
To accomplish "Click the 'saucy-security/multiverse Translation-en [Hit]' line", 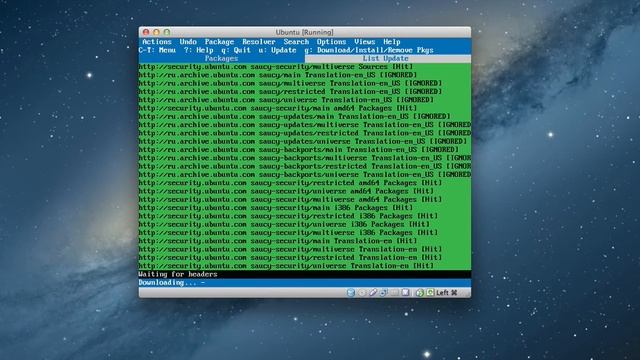I will pyautogui.click(x=290, y=249).
